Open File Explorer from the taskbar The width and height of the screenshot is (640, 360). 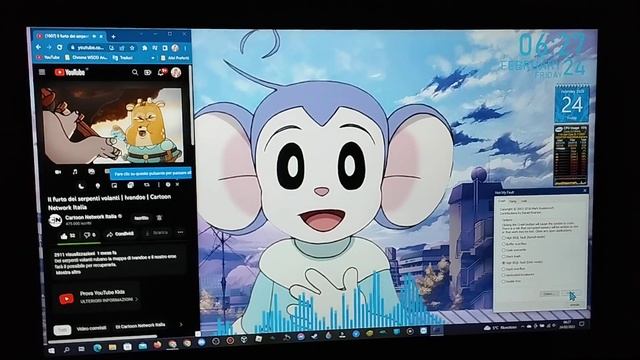(112, 348)
